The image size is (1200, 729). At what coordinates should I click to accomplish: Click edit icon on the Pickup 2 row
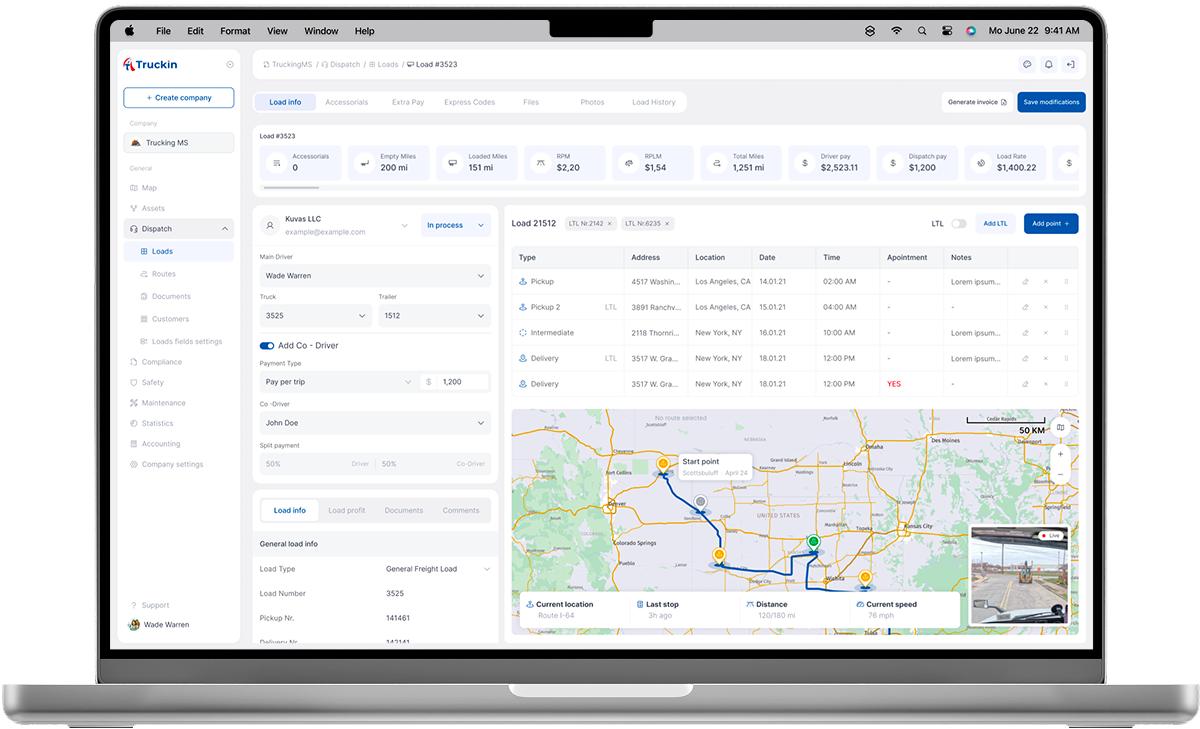click(x=1025, y=307)
